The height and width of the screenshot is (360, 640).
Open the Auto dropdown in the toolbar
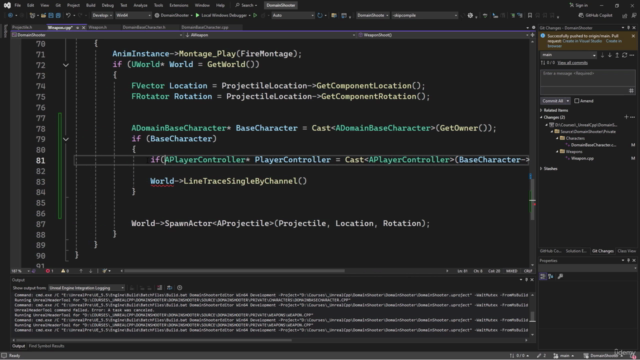pyautogui.click(x=293, y=16)
